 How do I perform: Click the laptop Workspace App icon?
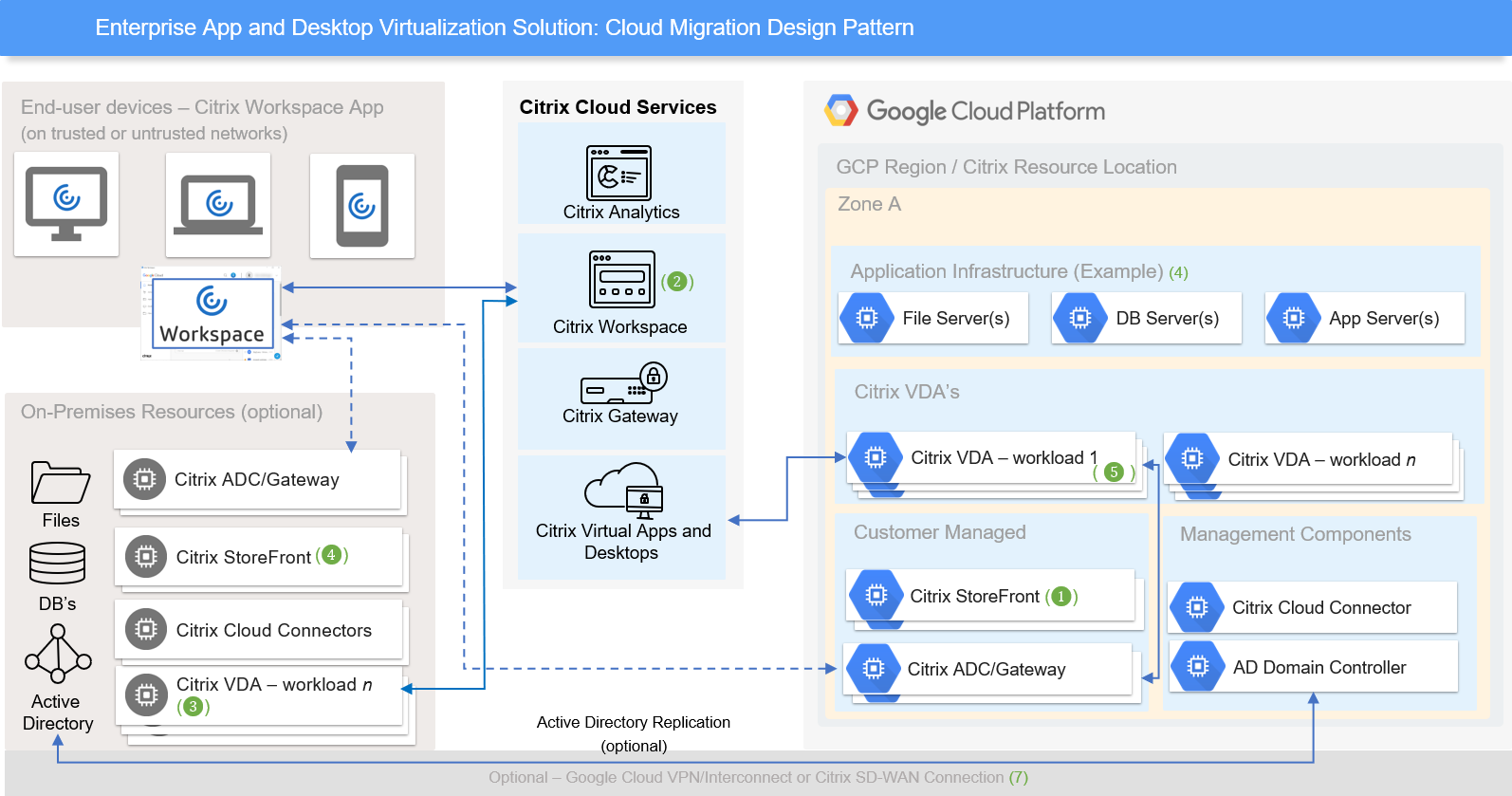tap(218, 205)
